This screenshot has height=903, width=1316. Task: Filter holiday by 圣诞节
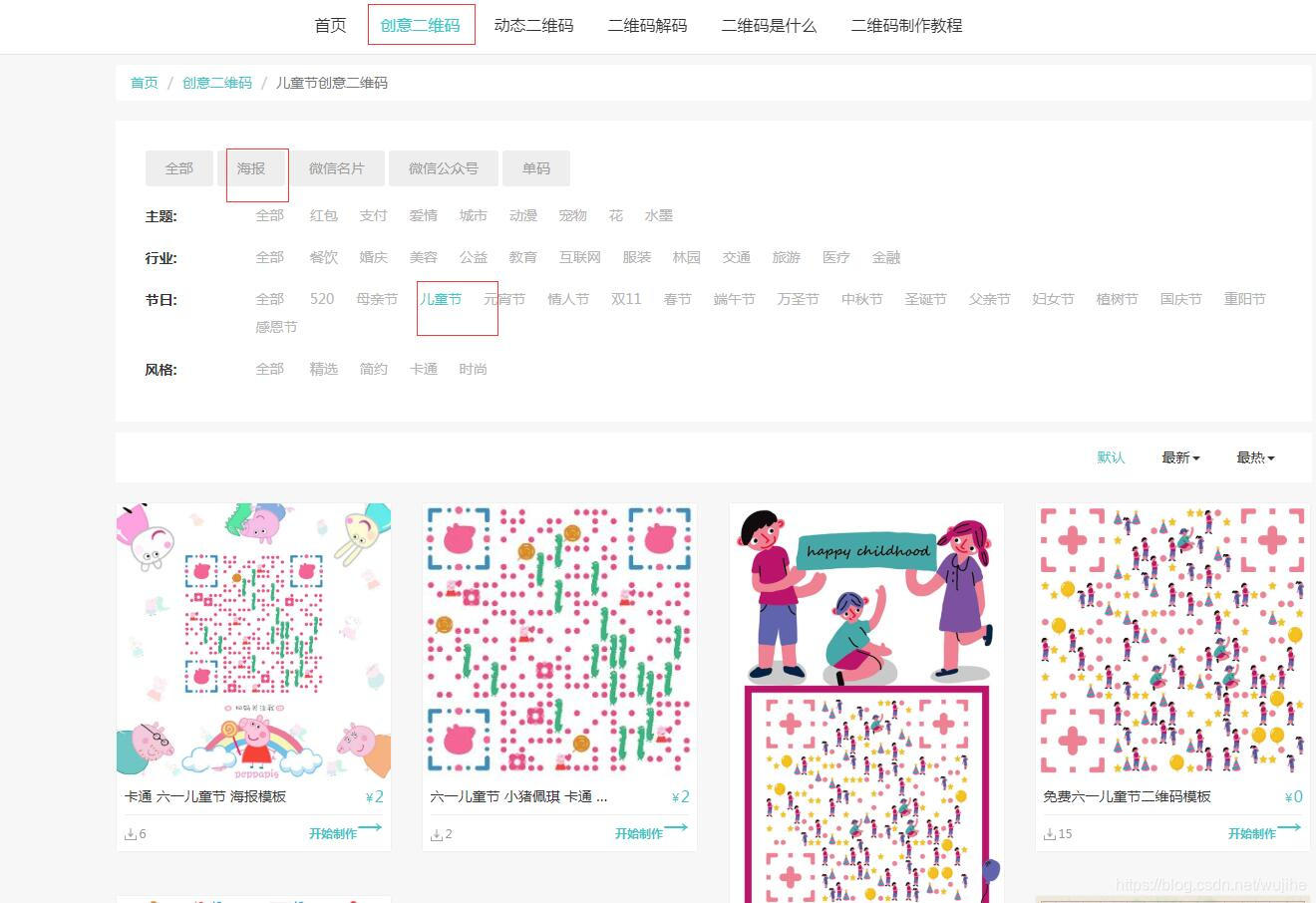click(x=926, y=299)
